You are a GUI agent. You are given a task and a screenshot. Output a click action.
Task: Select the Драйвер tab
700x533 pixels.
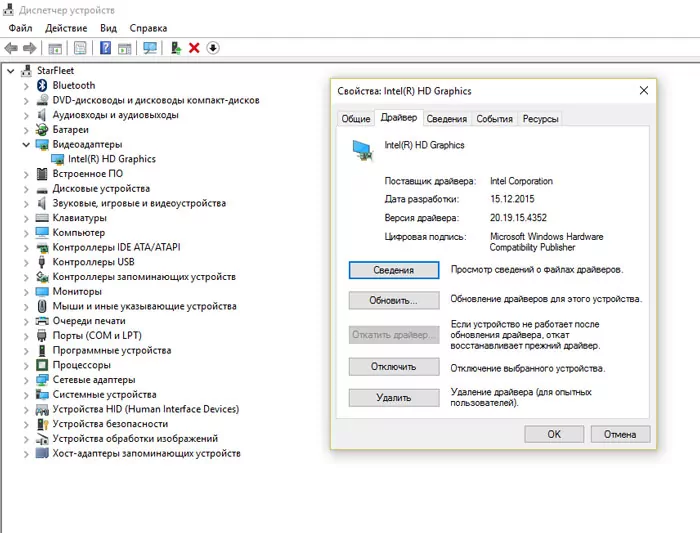click(399, 117)
